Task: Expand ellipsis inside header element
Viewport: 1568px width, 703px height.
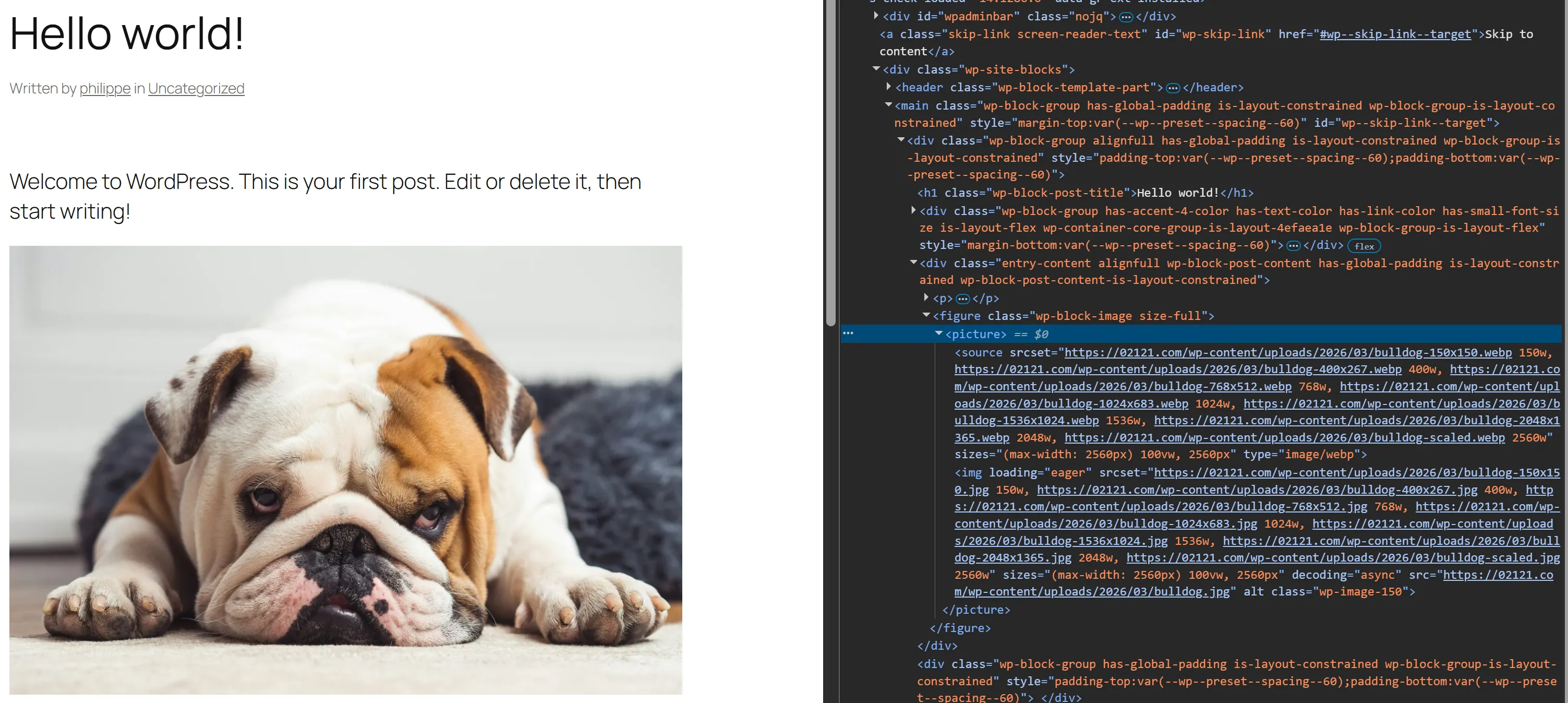Action: click(1173, 88)
